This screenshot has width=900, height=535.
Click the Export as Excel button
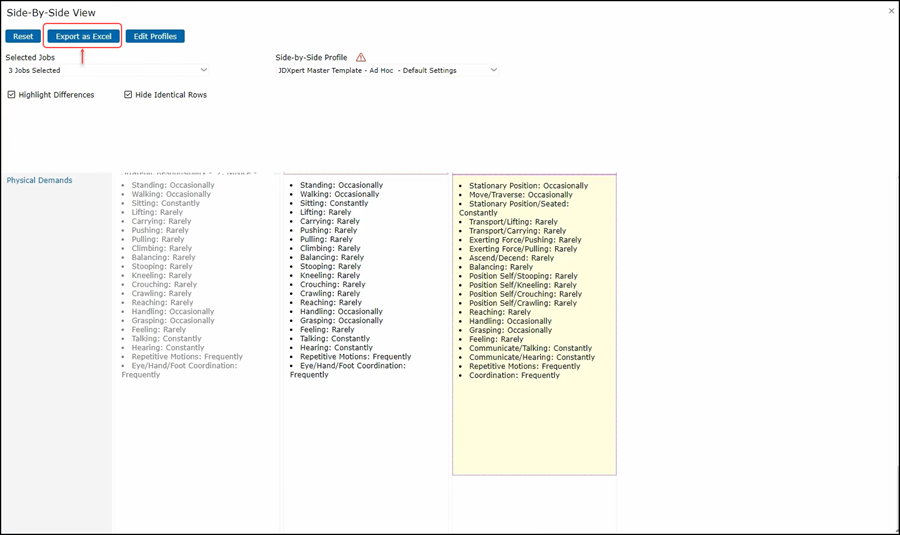point(83,36)
